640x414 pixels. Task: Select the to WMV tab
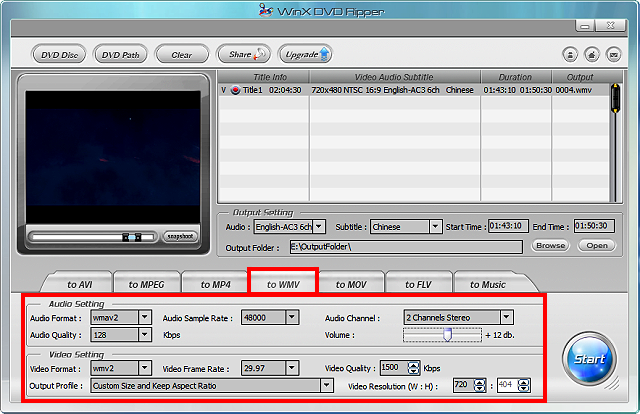click(283, 284)
